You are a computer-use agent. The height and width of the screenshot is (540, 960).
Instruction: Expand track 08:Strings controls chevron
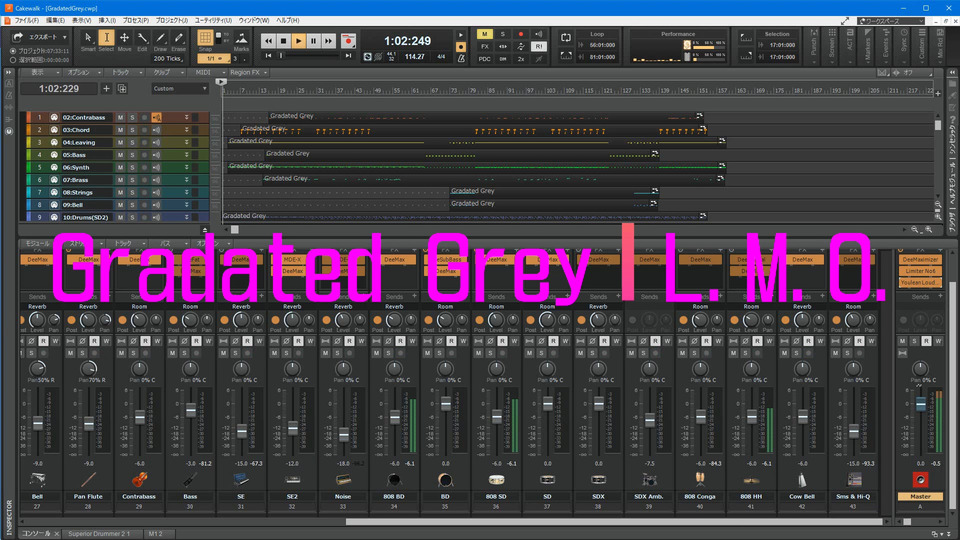click(x=187, y=192)
